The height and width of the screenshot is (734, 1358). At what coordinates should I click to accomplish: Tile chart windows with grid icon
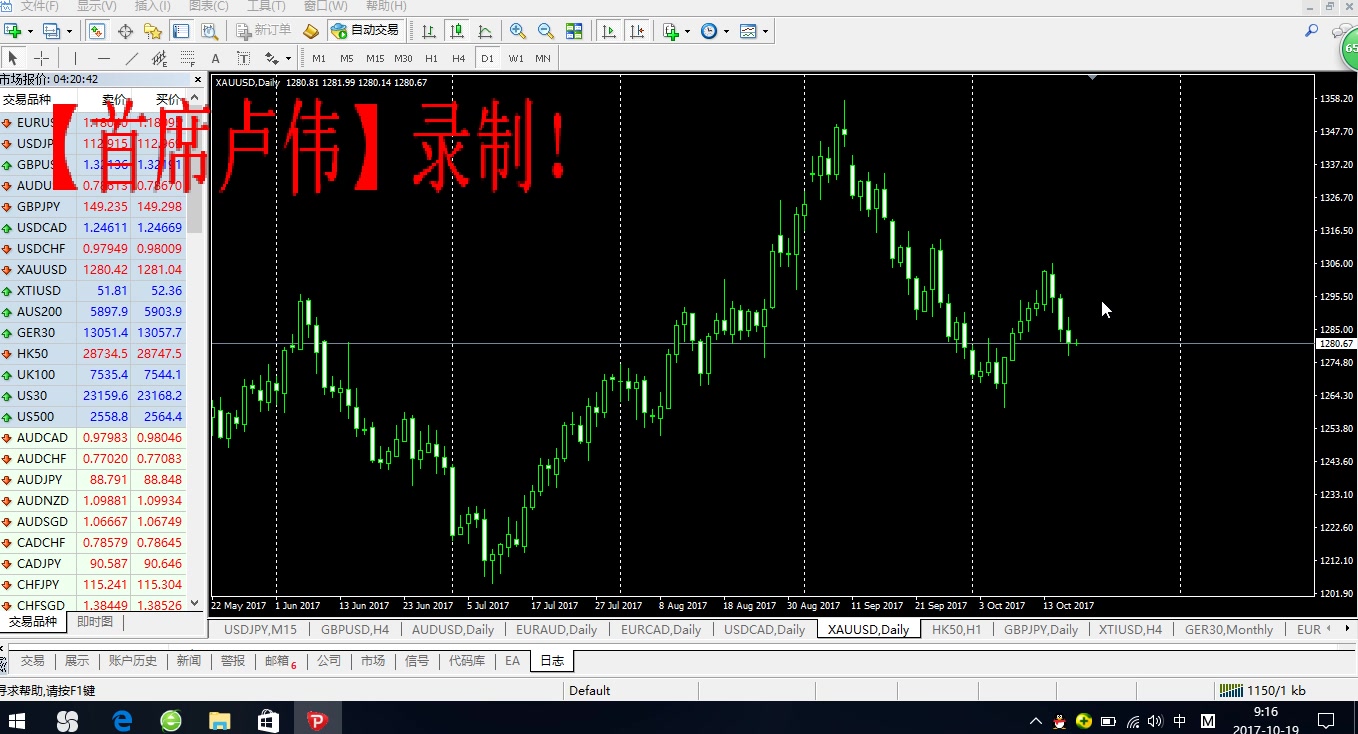[x=574, y=31]
